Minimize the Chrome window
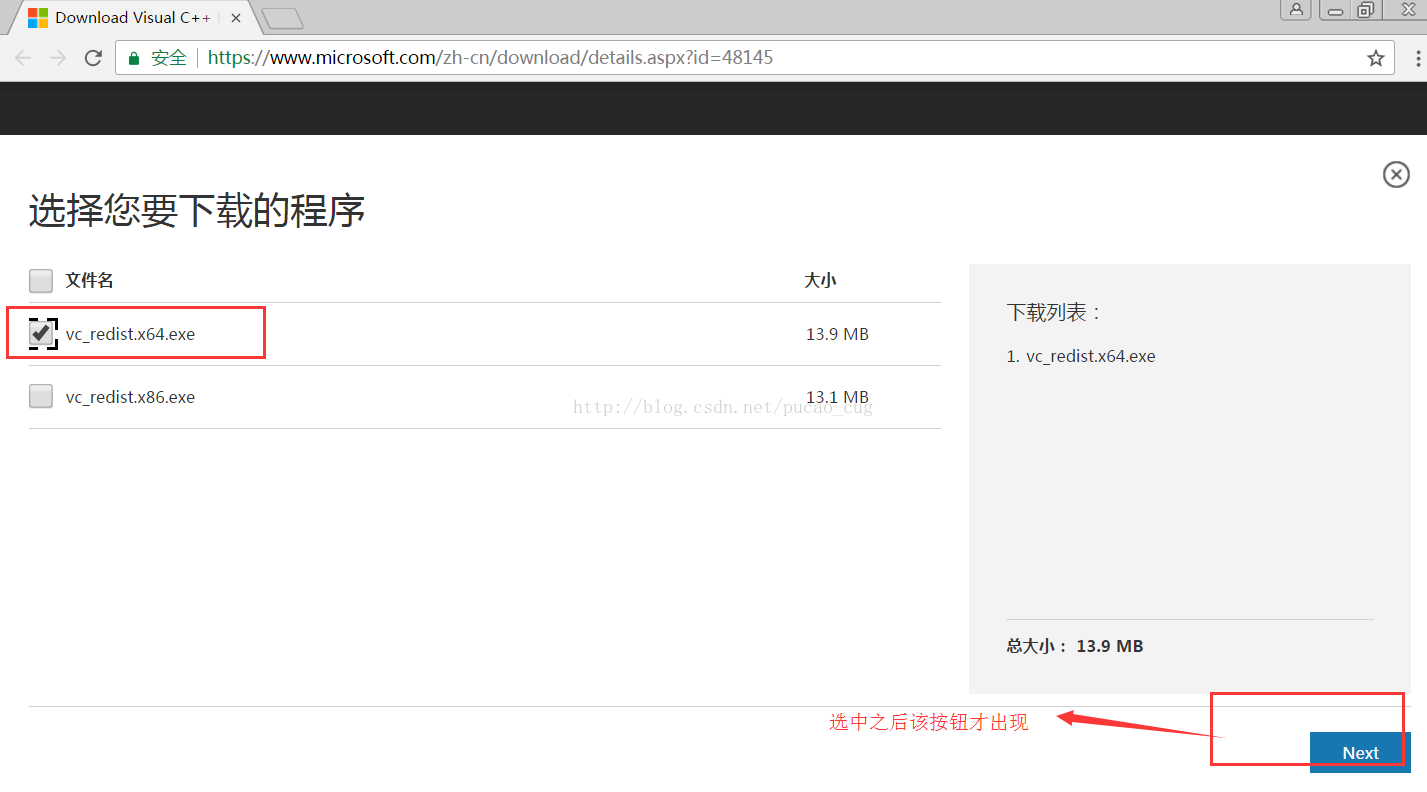Viewport: 1427px width, 792px height. coord(1334,10)
